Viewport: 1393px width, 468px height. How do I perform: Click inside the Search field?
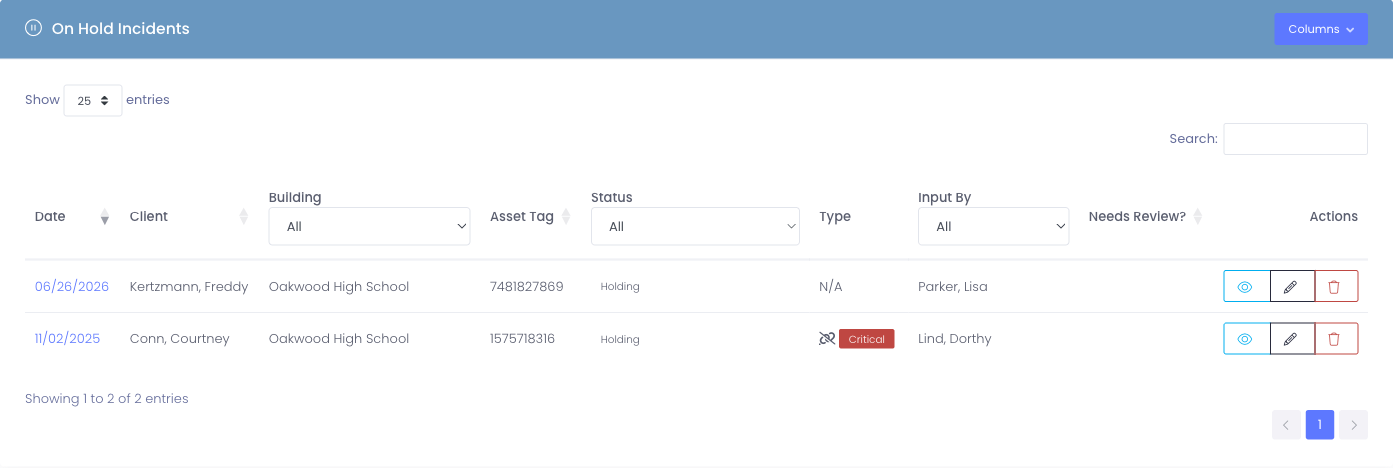point(1295,139)
